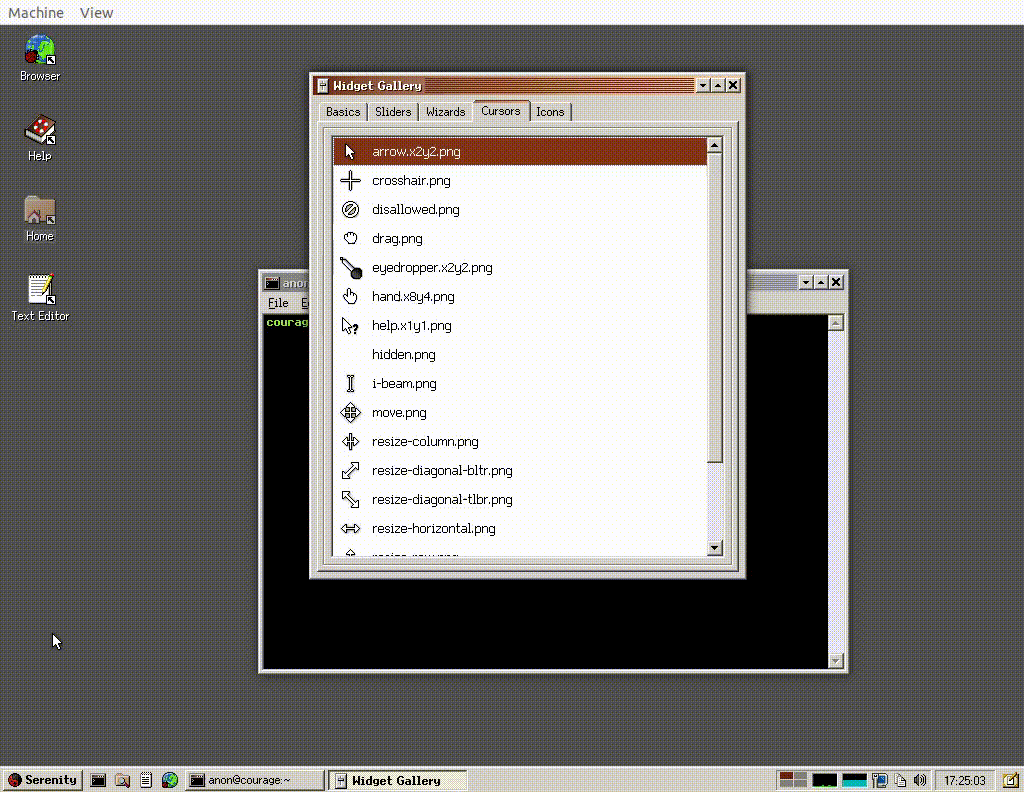Open the Text Editor from the desktop
The height and width of the screenshot is (792, 1024).
[39, 289]
